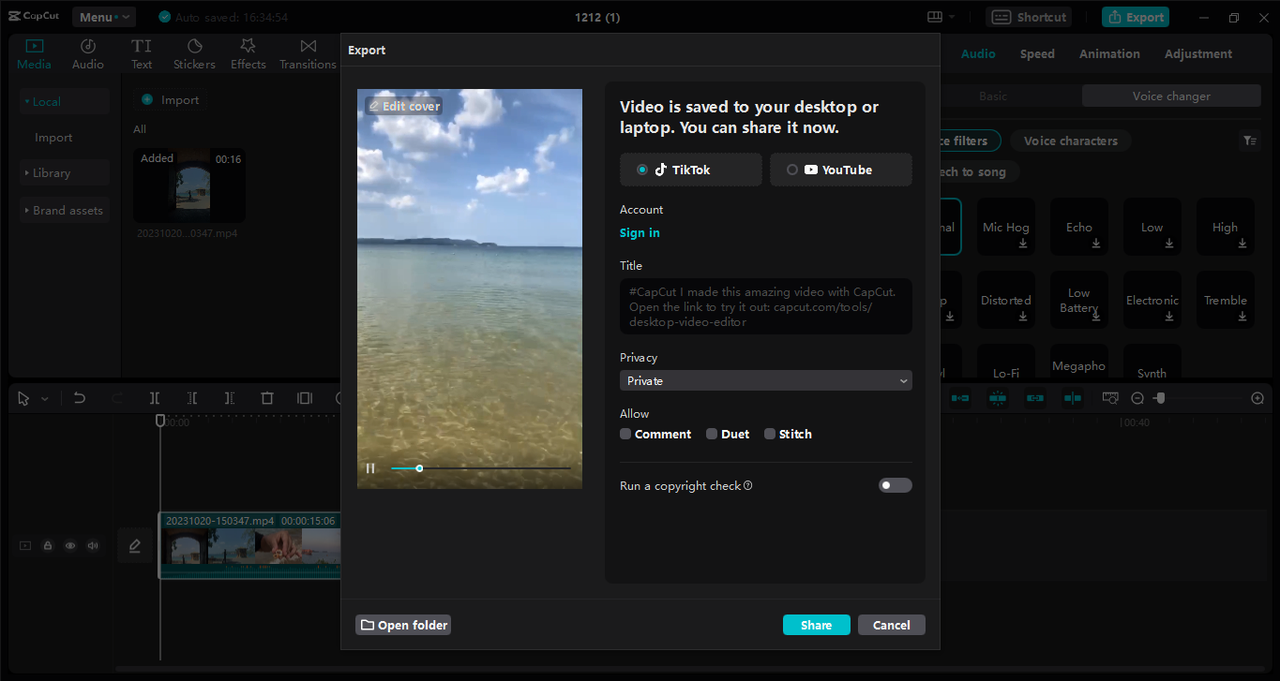This screenshot has height=681, width=1280.
Task: Download the Tremble voice filter
Action: (x=1242, y=316)
